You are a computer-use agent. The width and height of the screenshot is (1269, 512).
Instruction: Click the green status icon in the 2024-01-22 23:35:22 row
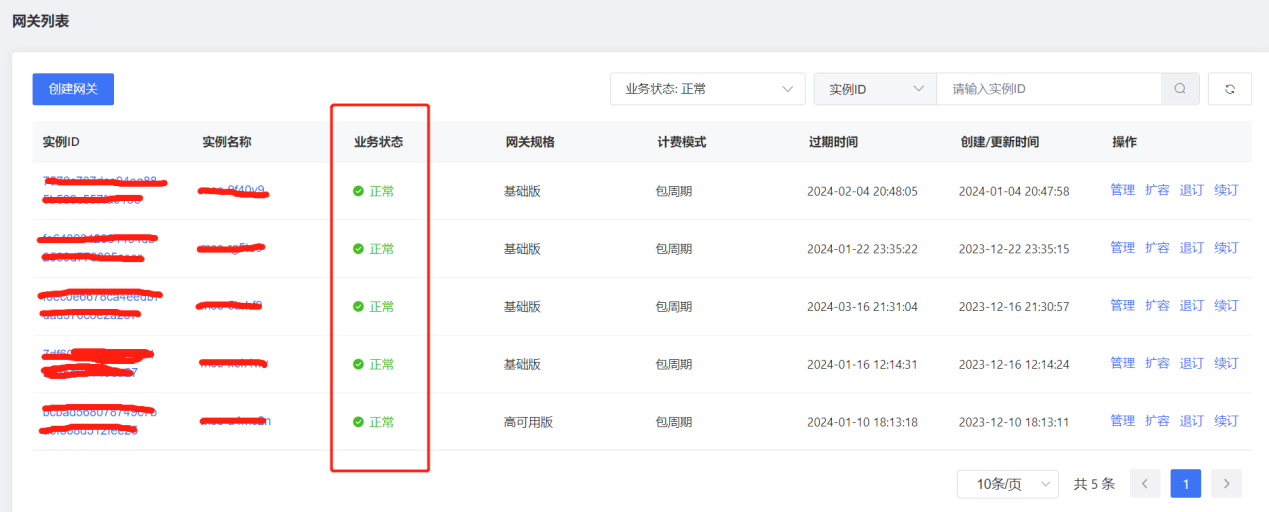point(359,249)
